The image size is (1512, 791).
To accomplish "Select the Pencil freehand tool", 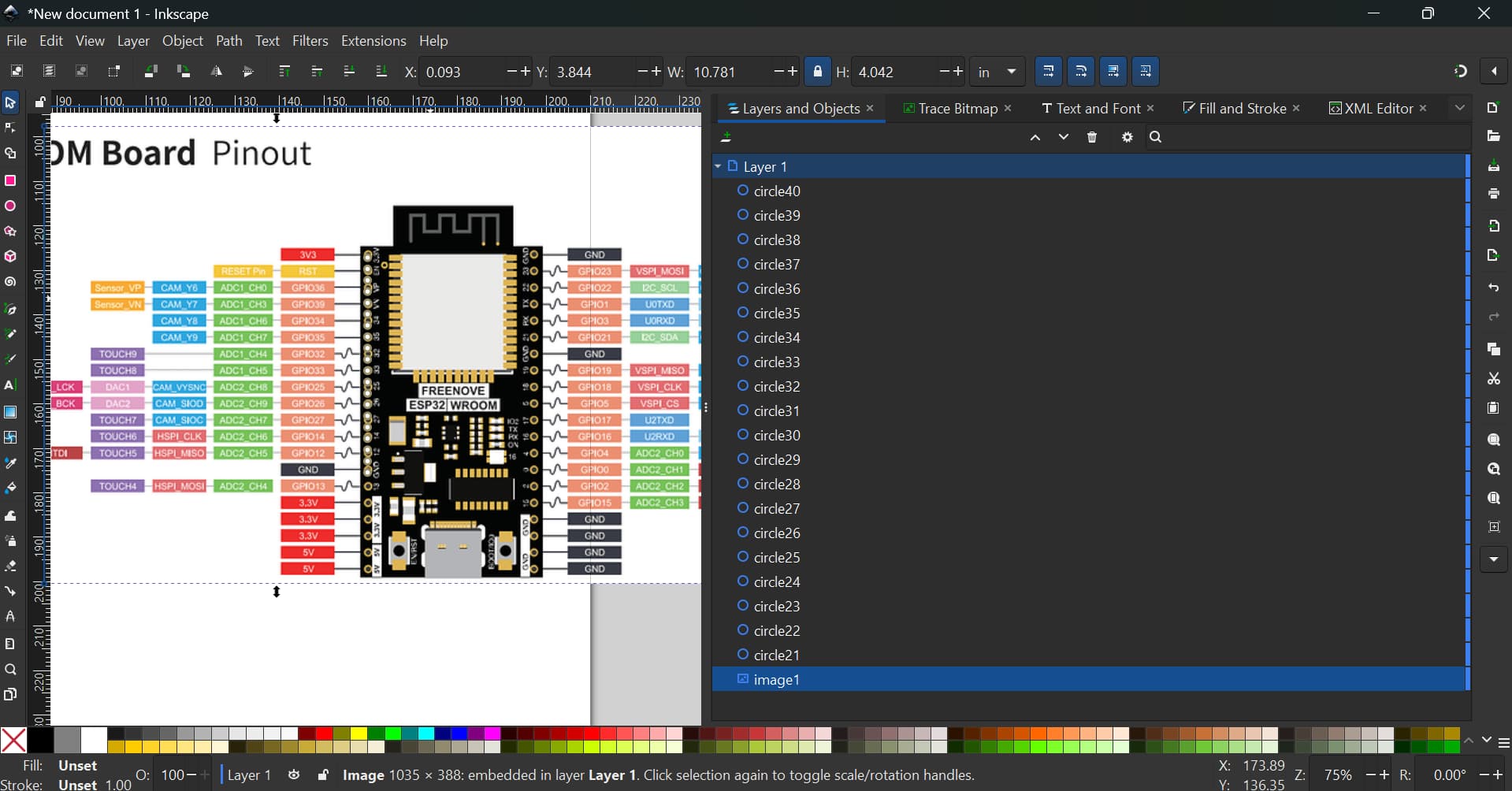I will [x=10, y=334].
